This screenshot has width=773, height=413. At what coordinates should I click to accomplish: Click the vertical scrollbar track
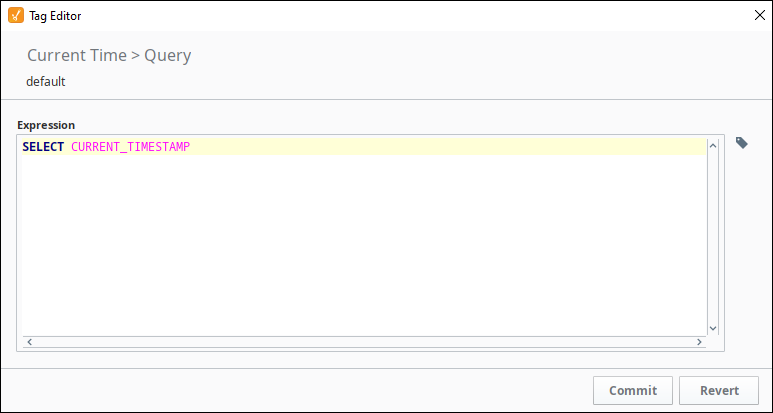point(713,237)
